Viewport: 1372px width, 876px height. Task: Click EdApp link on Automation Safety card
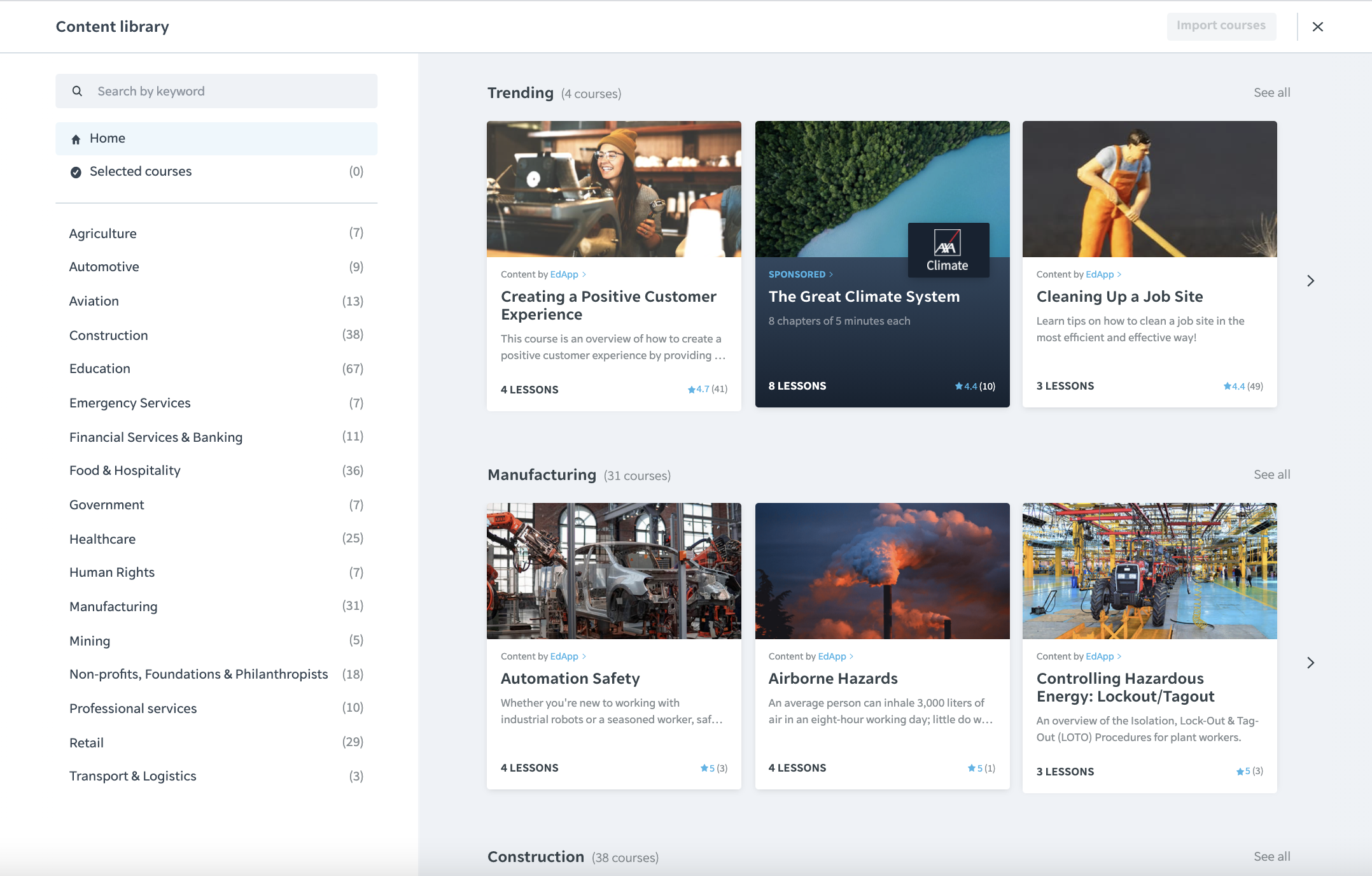point(568,656)
